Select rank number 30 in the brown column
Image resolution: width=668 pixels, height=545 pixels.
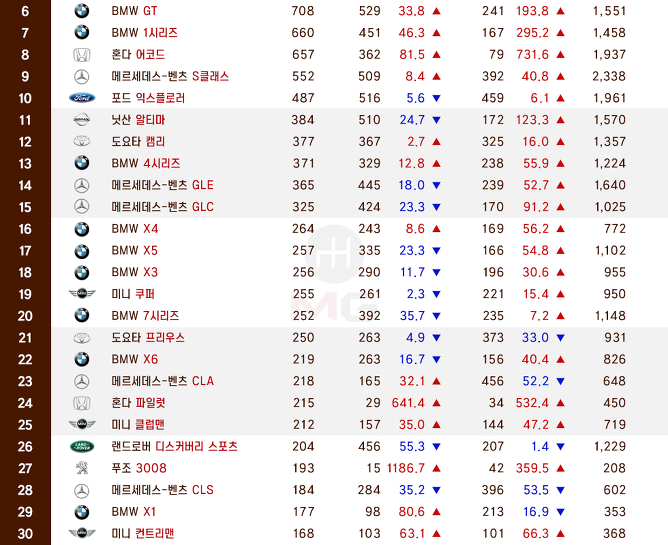pyautogui.click(x=25, y=533)
